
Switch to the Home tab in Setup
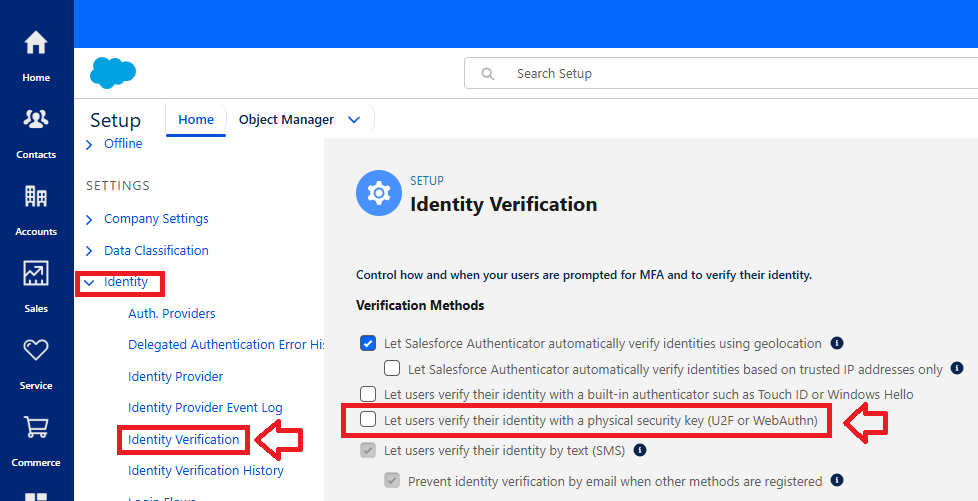coord(196,120)
